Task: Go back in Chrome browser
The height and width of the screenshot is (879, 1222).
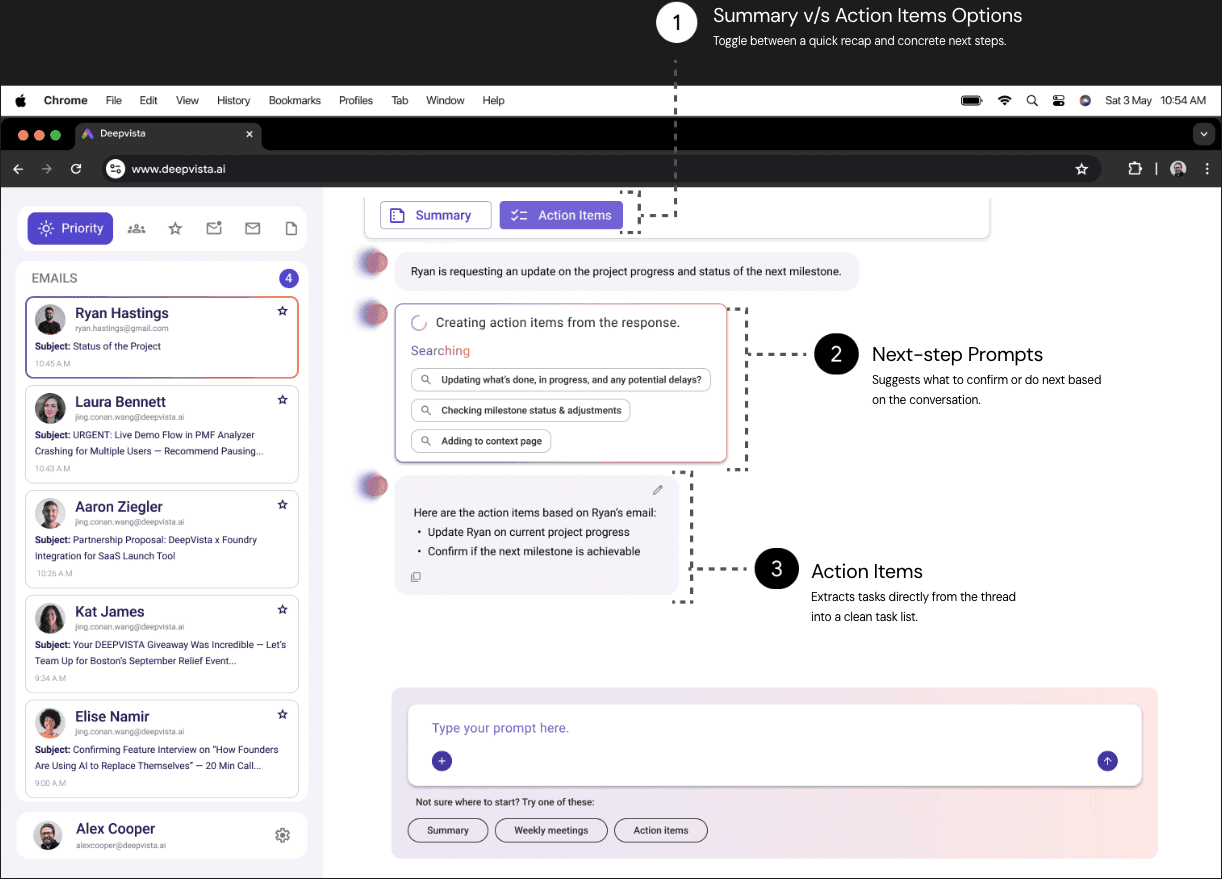Action: click(x=18, y=169)
